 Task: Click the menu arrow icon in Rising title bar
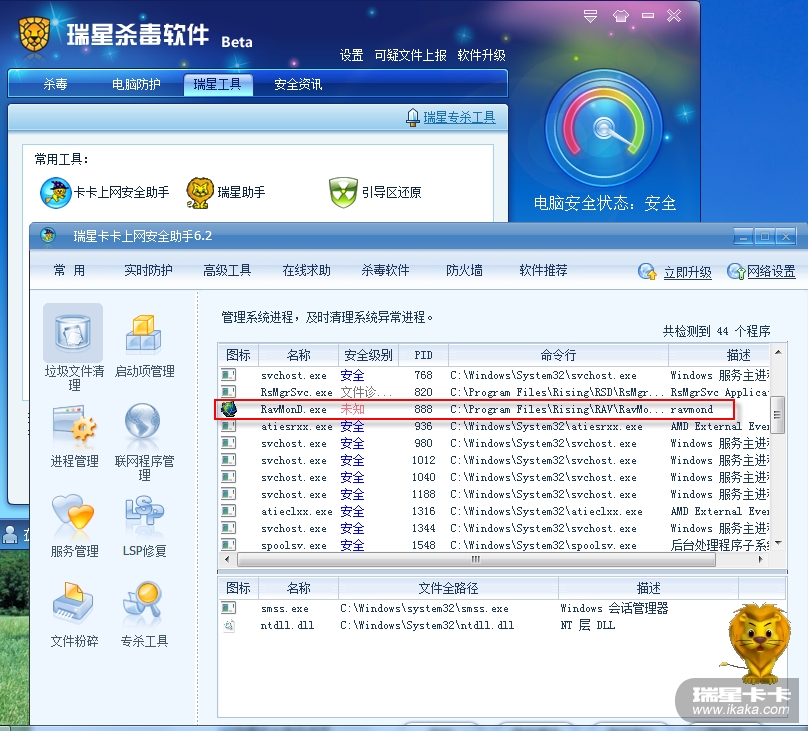click(591, 16)
